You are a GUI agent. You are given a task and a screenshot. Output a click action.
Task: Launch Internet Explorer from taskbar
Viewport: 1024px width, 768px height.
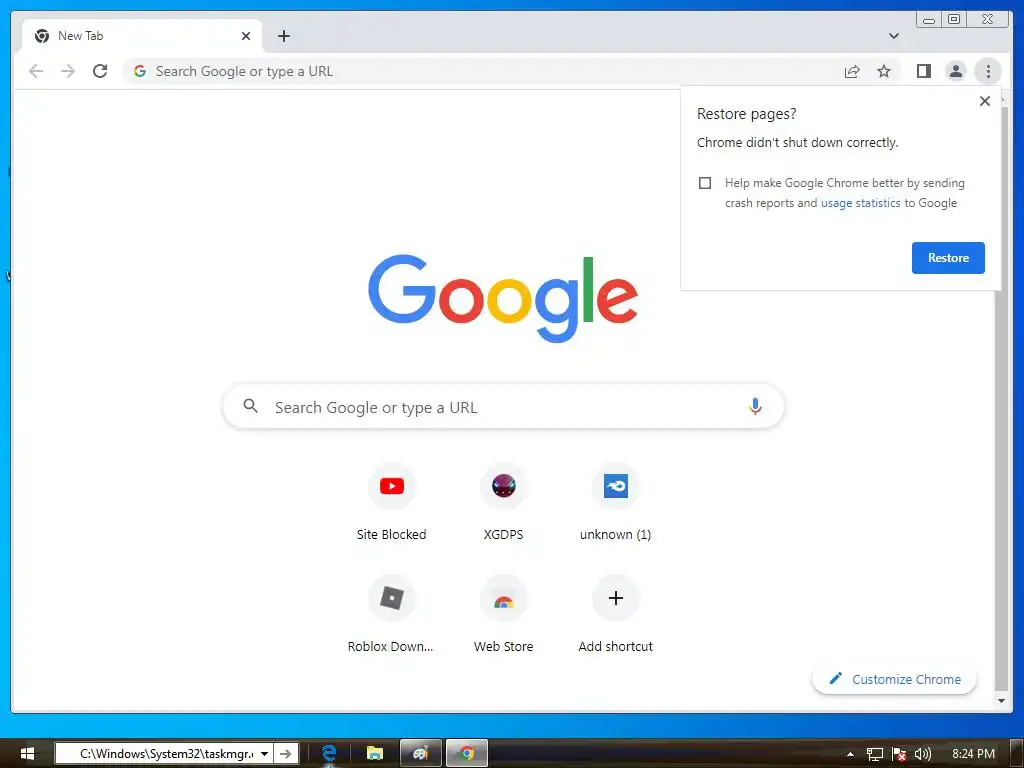pyautogui.click(x=329, y=754)
